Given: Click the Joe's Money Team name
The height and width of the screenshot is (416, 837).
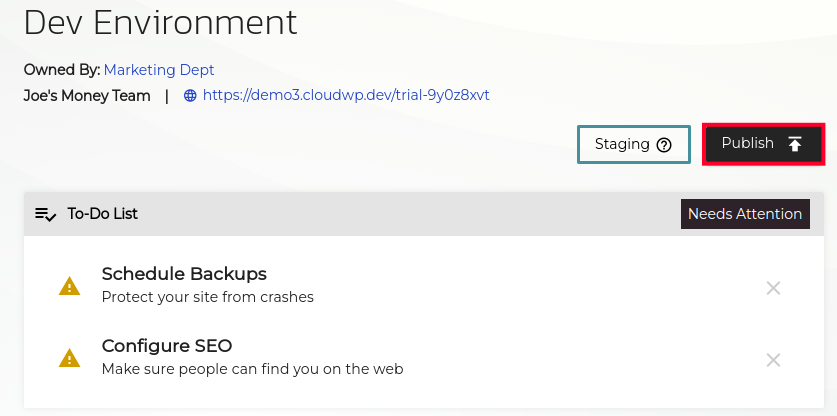Looking at the screenshot, I should pyautogui.click(x=87, y=96).
